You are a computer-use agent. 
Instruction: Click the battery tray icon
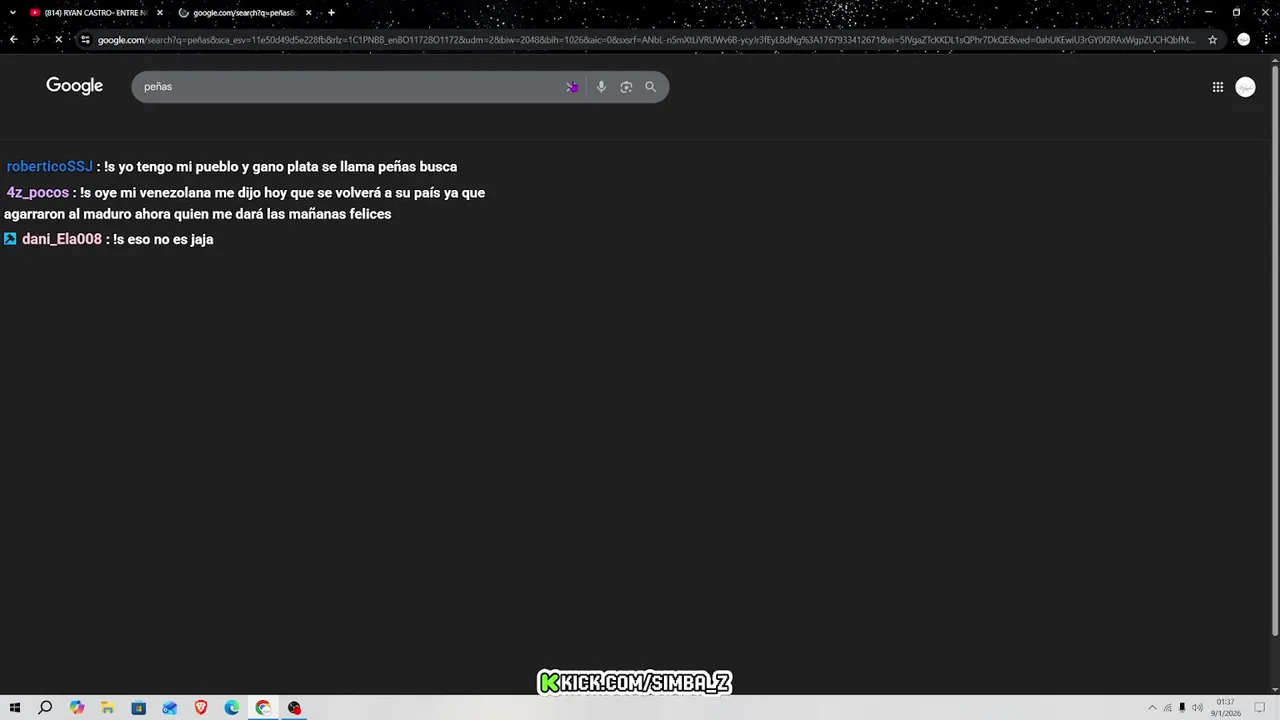point(1182,708)
